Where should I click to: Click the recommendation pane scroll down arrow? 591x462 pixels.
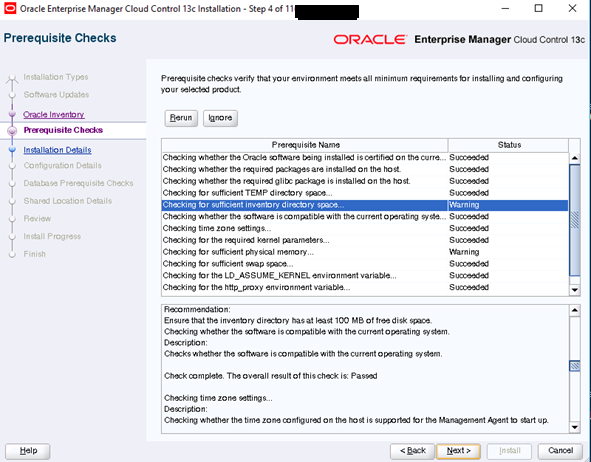pos(574,427)
